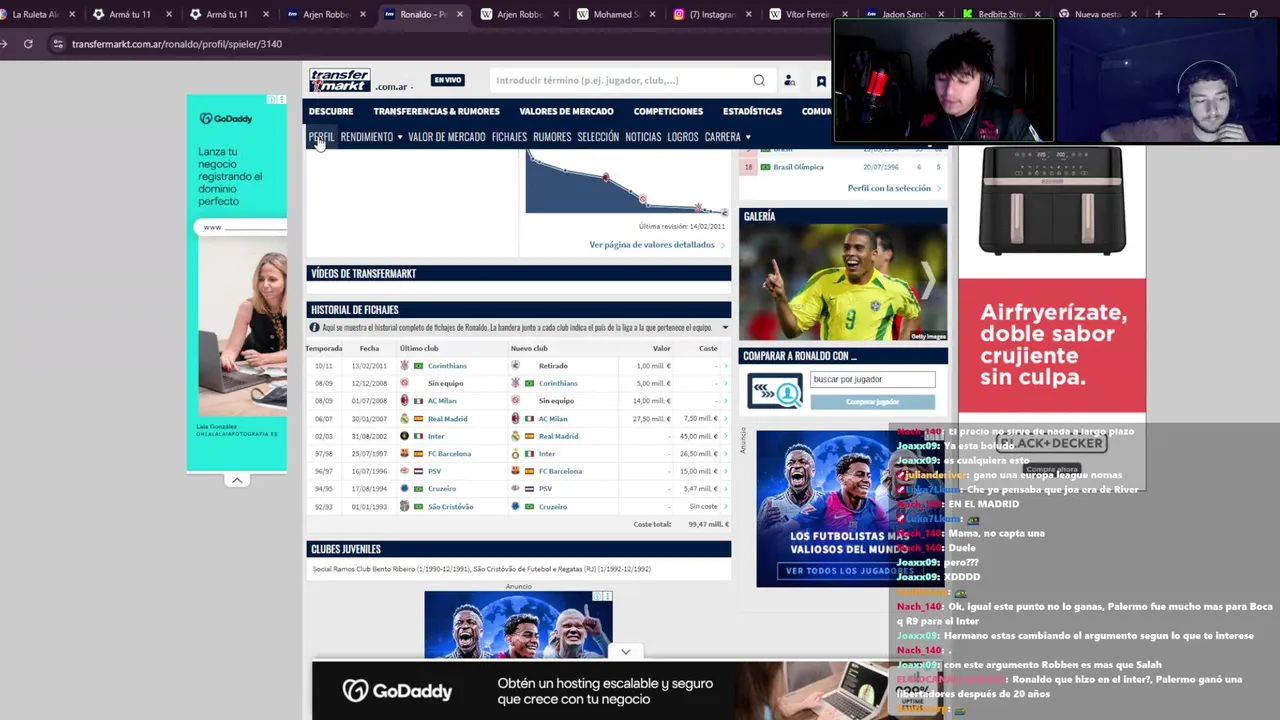The height and width of the screenshot is (720, 1280).
Task: Click the air fryer product ad image
Action: (1052, 200)
